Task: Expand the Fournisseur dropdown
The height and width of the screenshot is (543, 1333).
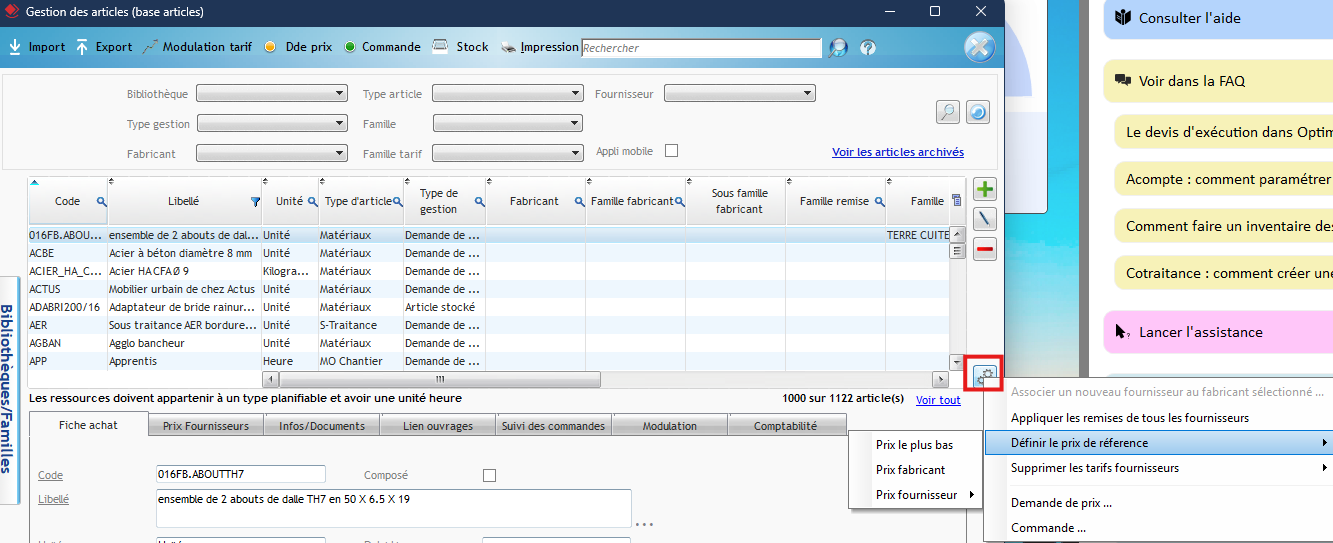Action: [740, 94]
